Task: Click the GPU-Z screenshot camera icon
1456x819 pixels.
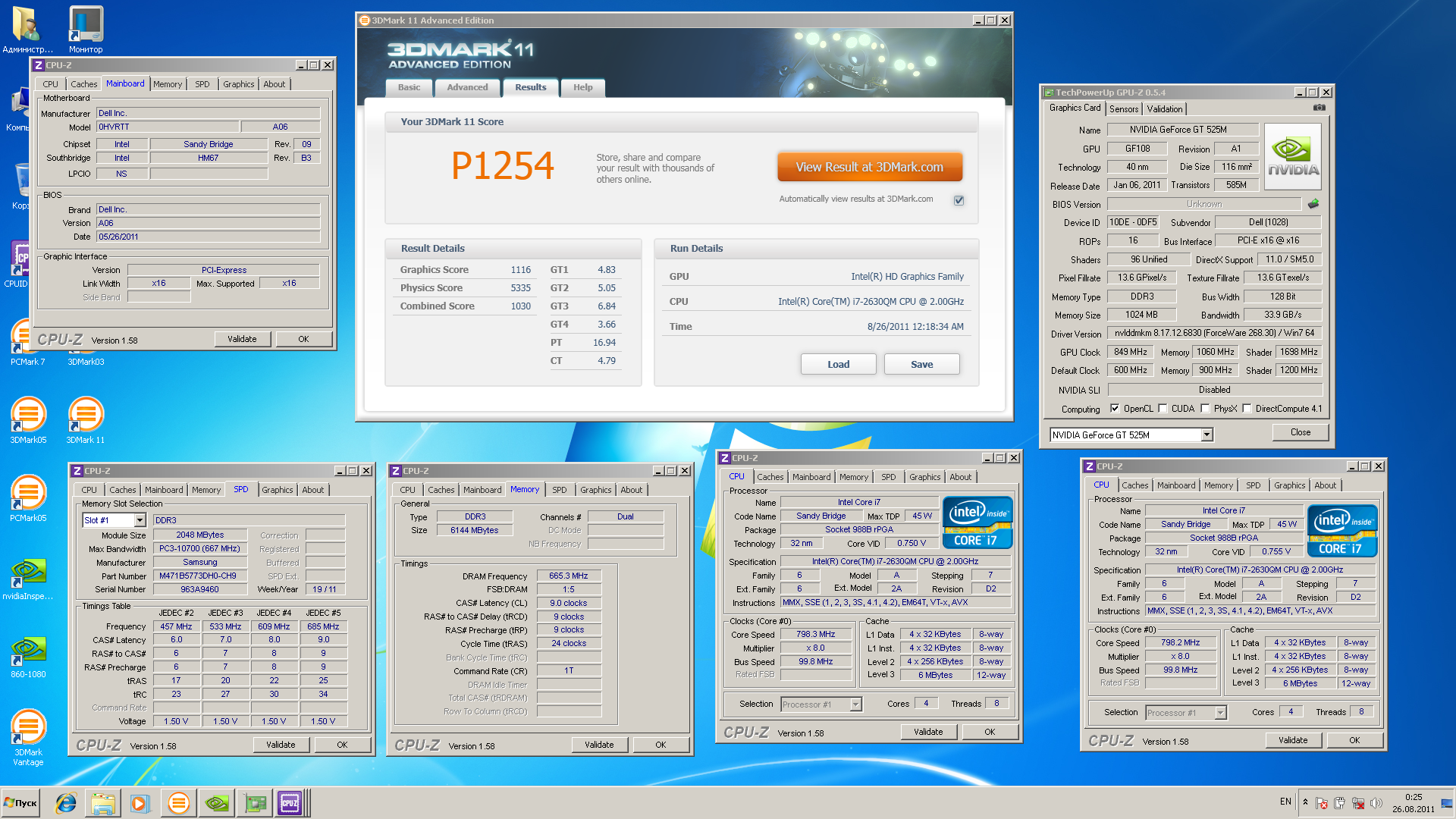Action: point(1319,108)
